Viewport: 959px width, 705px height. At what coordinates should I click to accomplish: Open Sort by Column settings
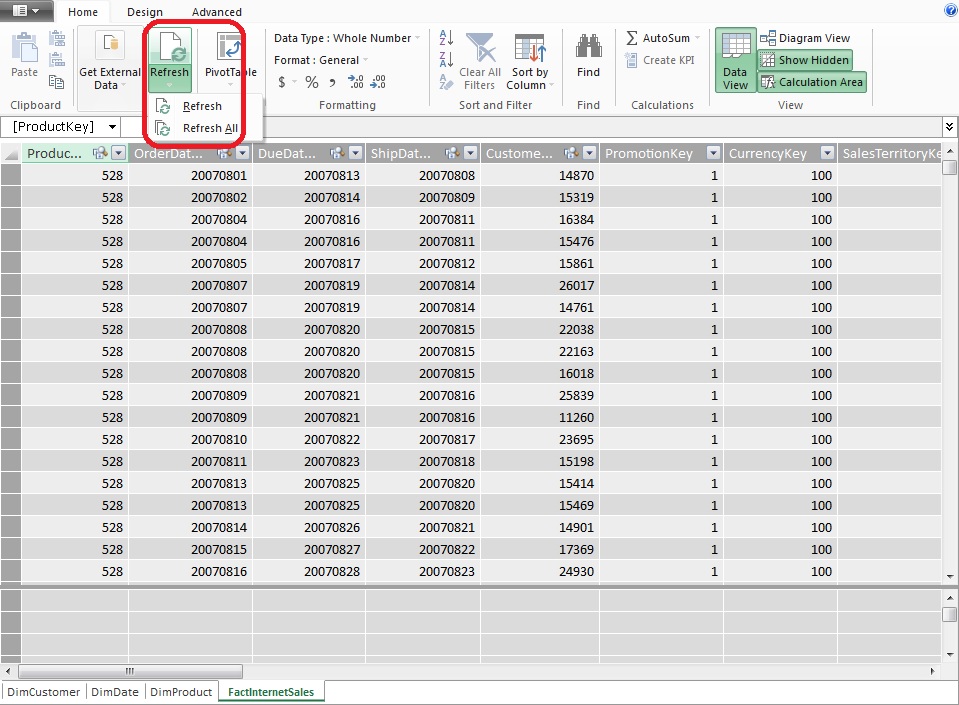(x=529, y=60)
